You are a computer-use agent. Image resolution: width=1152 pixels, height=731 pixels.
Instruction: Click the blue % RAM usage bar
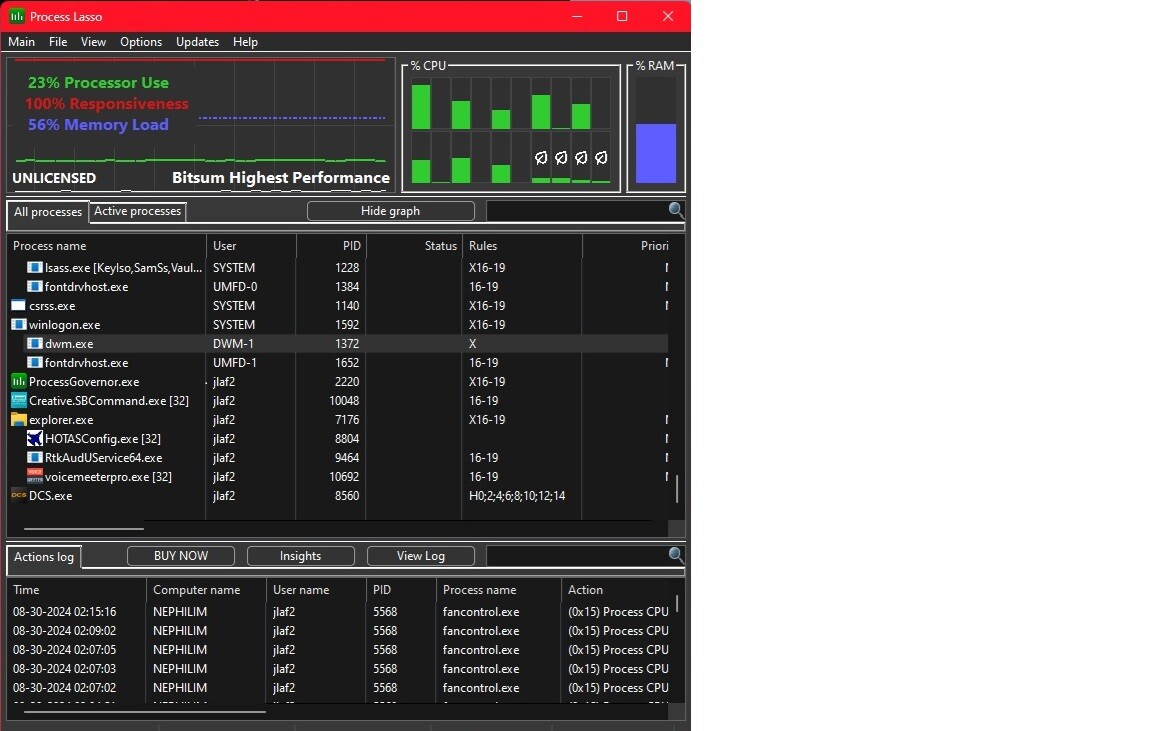pyautogui.click(x=655, y=153)
